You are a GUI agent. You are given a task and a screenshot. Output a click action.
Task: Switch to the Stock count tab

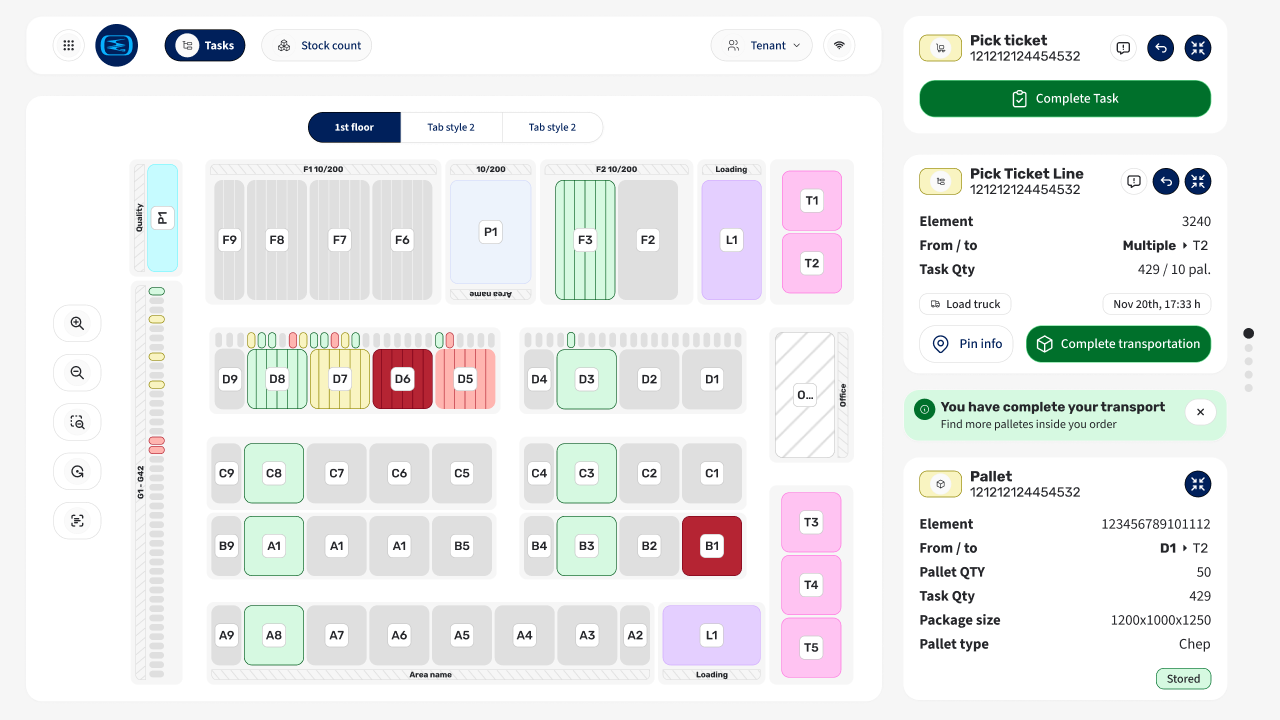point(317,45)
